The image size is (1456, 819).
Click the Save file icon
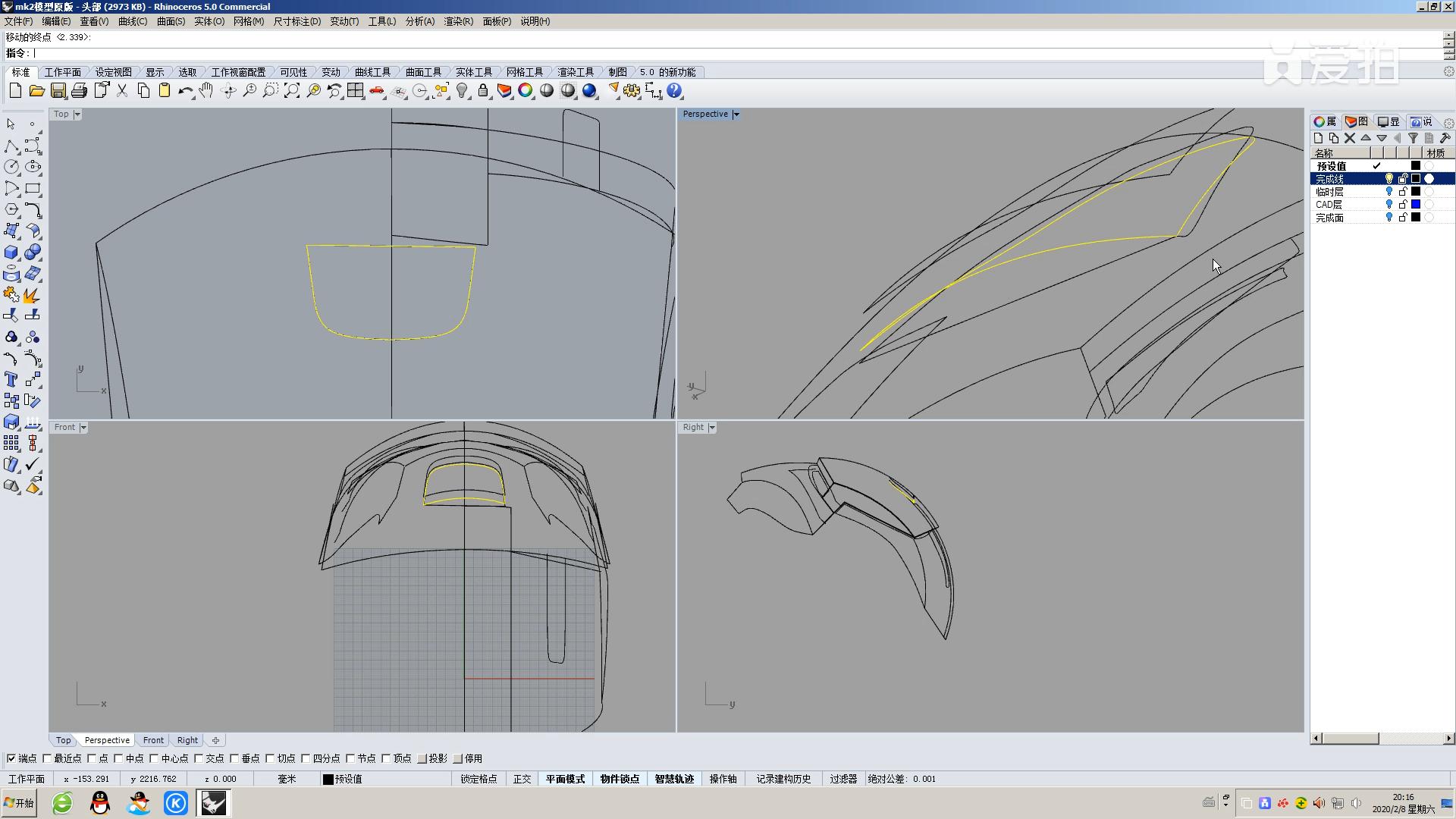pyautogui.click(x=58, y=91)
